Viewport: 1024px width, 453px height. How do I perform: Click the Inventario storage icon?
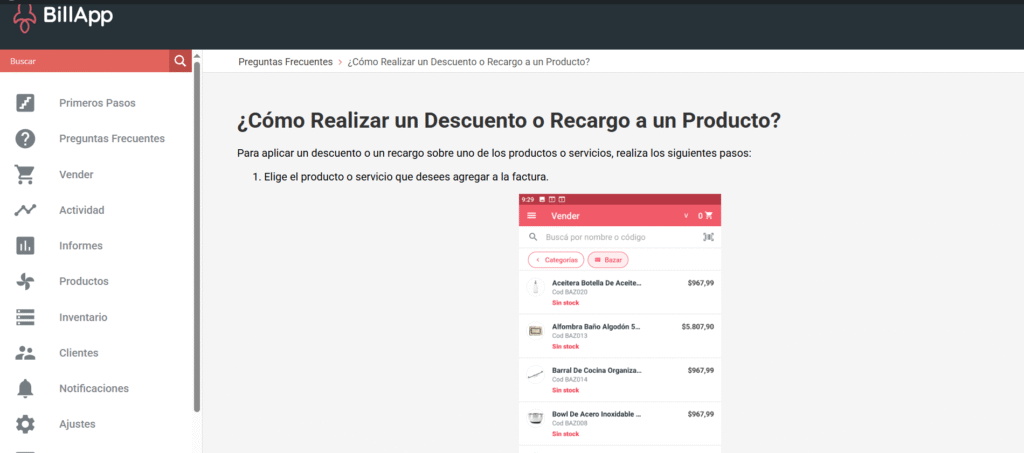pos(25,317)
